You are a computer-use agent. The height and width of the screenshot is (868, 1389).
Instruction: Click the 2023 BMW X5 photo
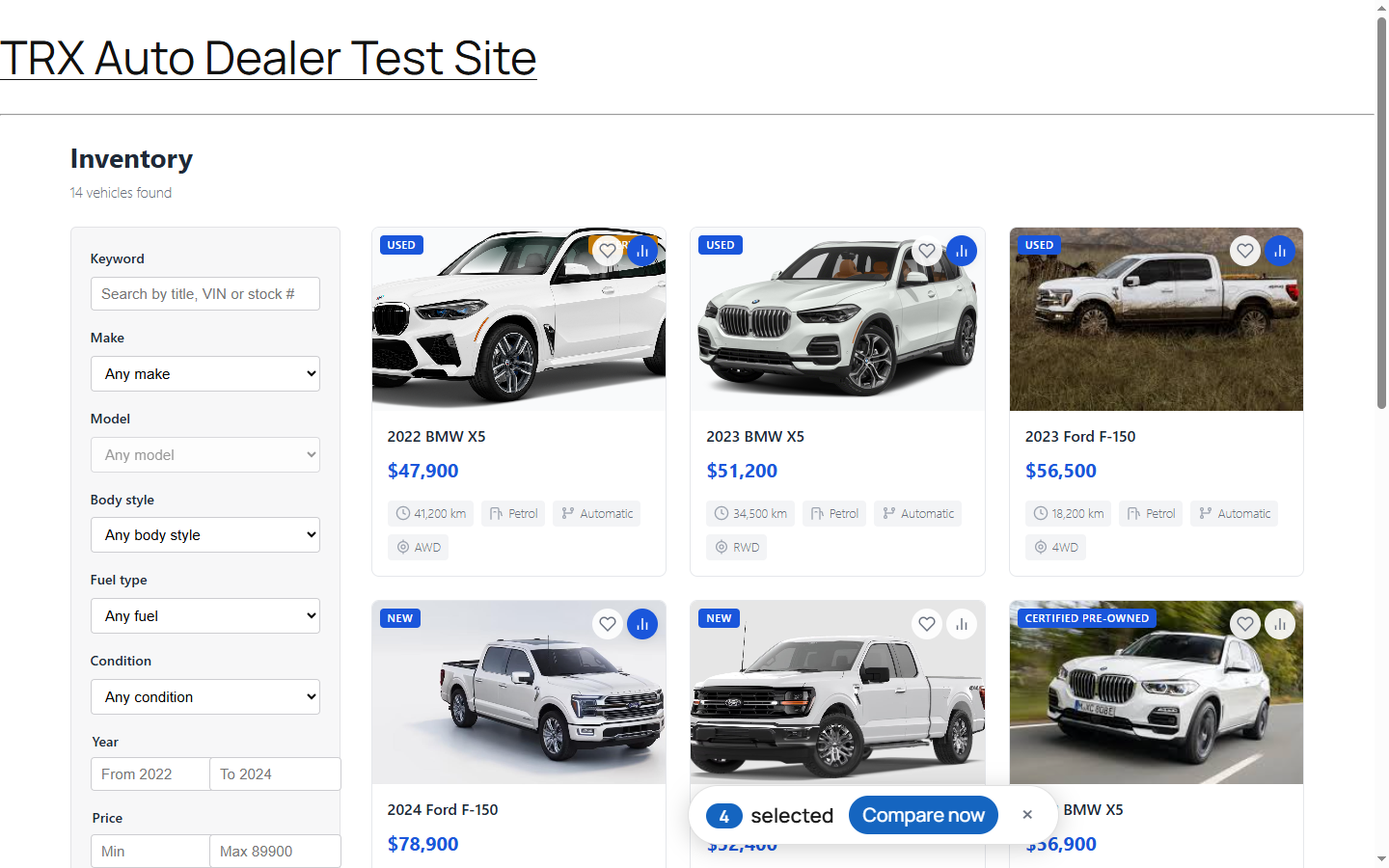[x=837, y=319]
